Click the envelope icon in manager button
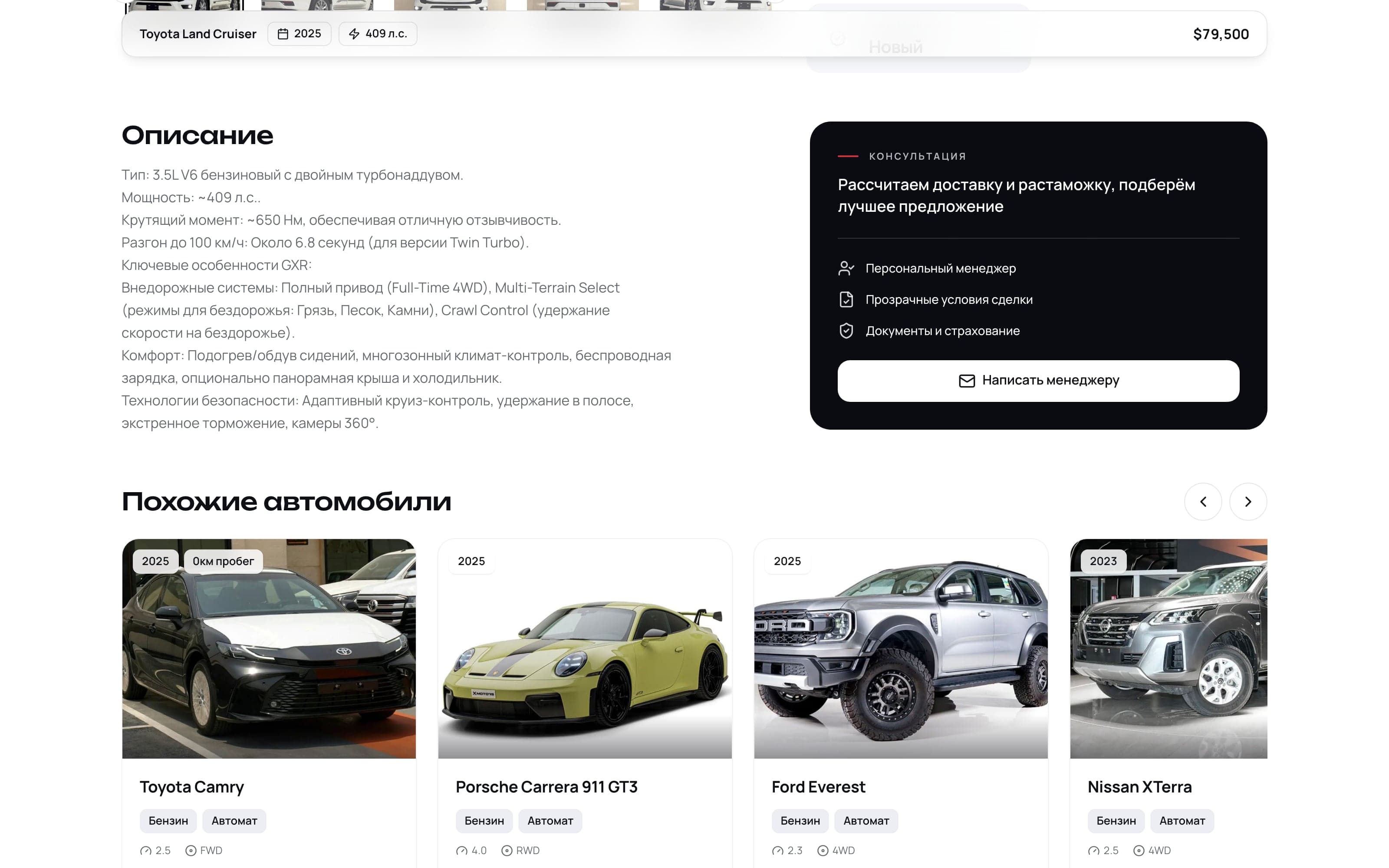1389x868 pixels. click(x=967, y=381)
